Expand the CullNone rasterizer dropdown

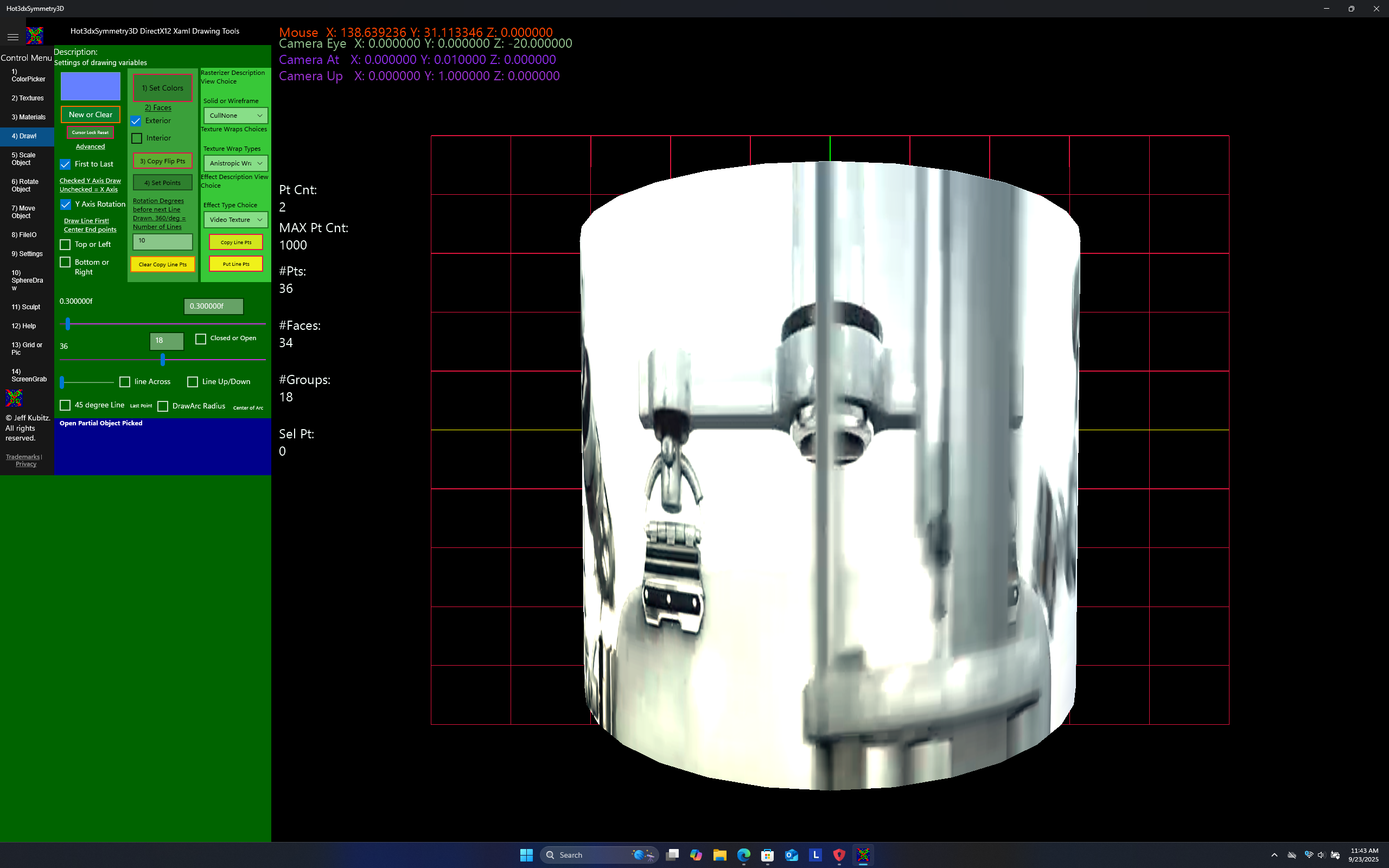pyautogui.click(x=235, y=116)
